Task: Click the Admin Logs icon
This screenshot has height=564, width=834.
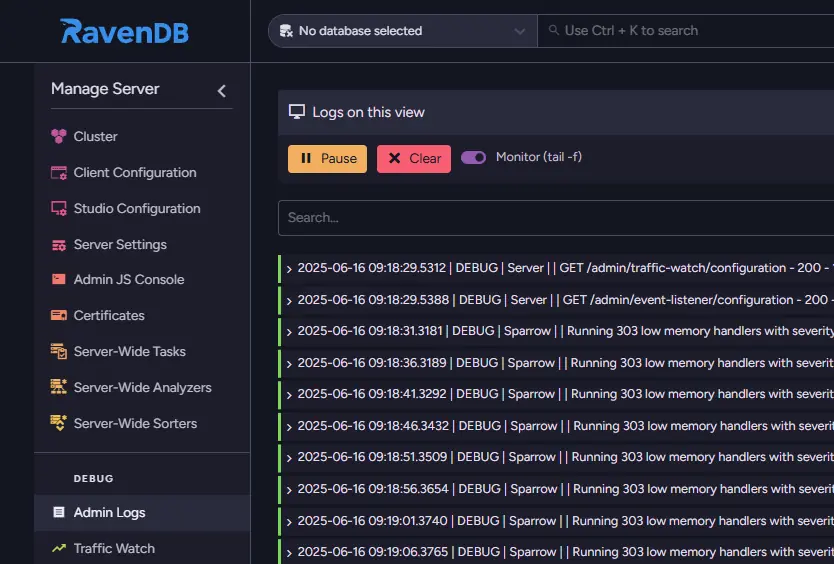Action: [59, 512]
